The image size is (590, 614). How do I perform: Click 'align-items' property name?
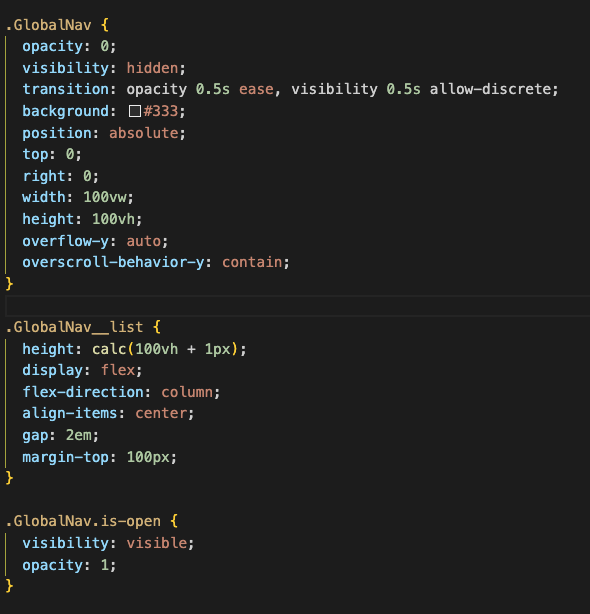[x=70, y=413]
